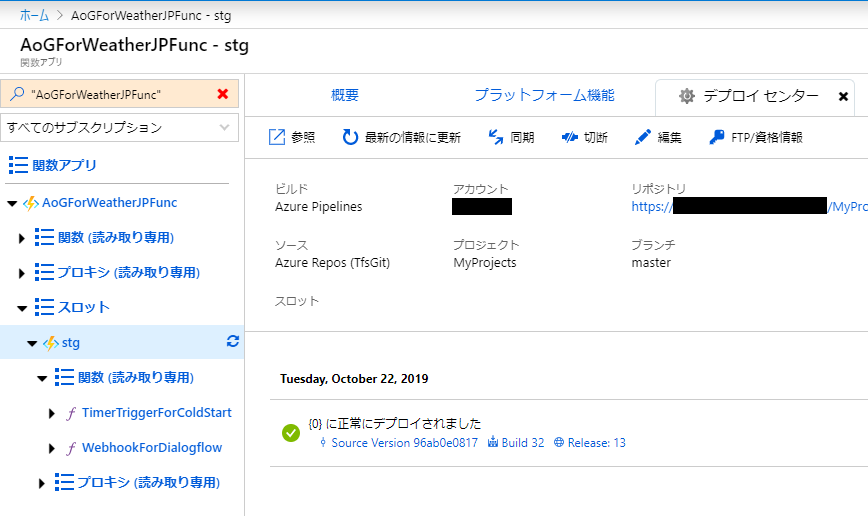868x516 pixels.
Task: Click the スロット list icon
Action: (x=44, y=307)
